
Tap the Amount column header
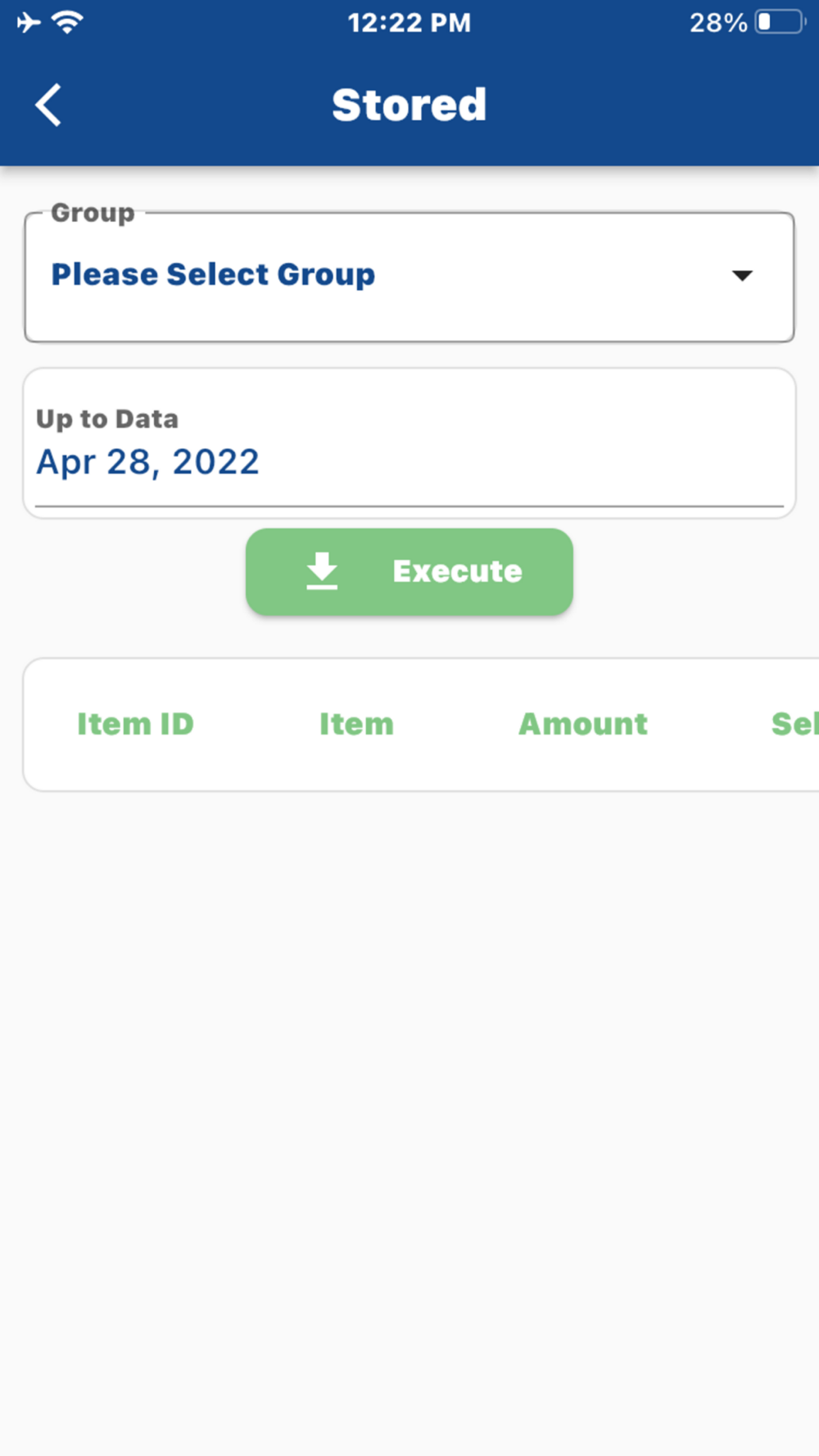coord(583,724)
